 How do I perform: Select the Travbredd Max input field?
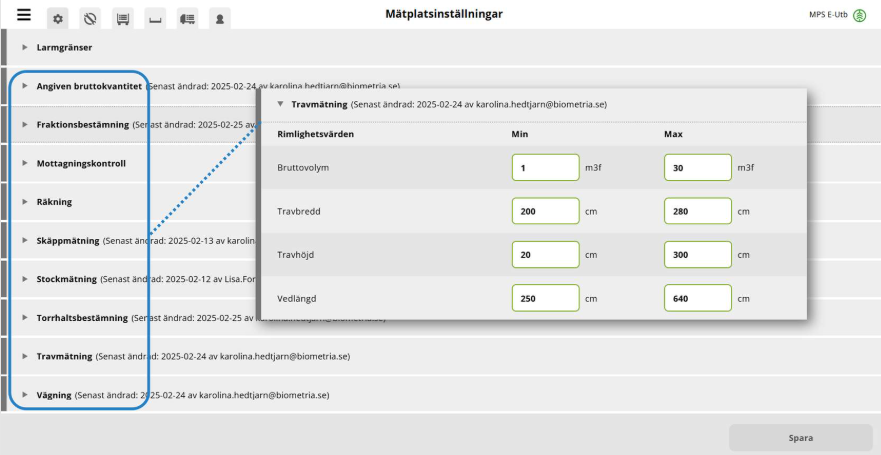(x=697, y=211)
